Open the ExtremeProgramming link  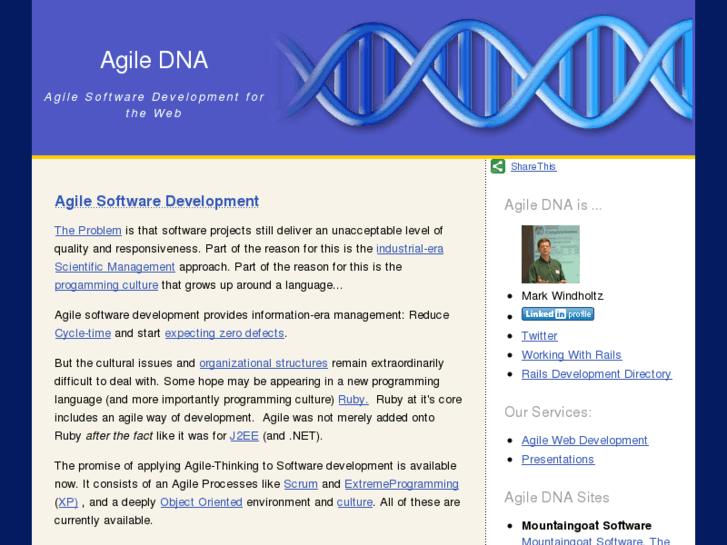(x=402, y=484)
